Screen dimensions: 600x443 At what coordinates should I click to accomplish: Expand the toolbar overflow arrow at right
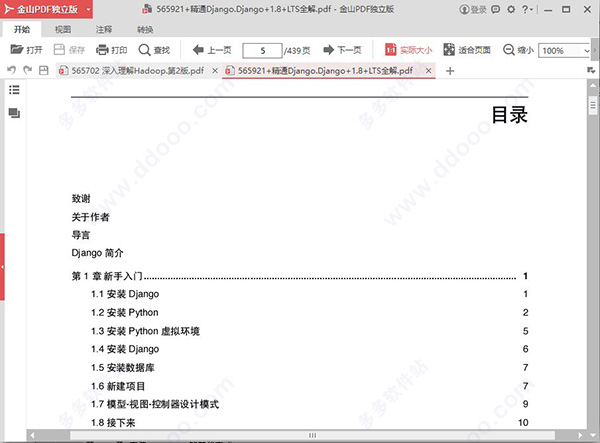[x=595, y=50]
